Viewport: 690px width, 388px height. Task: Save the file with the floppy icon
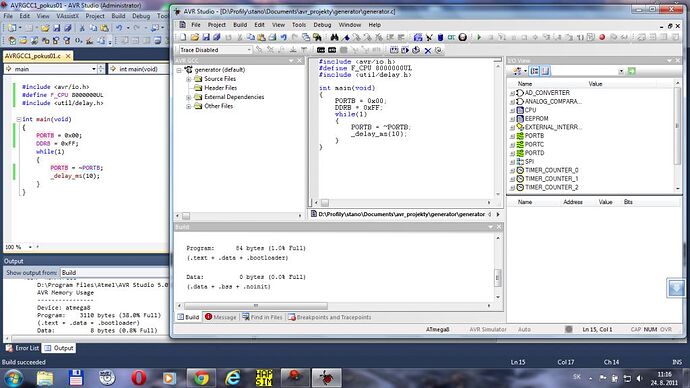point(206,37)
